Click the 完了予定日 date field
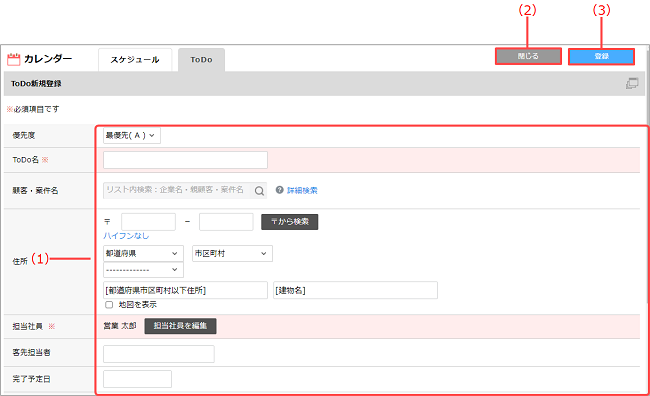Viewport: 650px width, 396px height. (x=137, y=379)
